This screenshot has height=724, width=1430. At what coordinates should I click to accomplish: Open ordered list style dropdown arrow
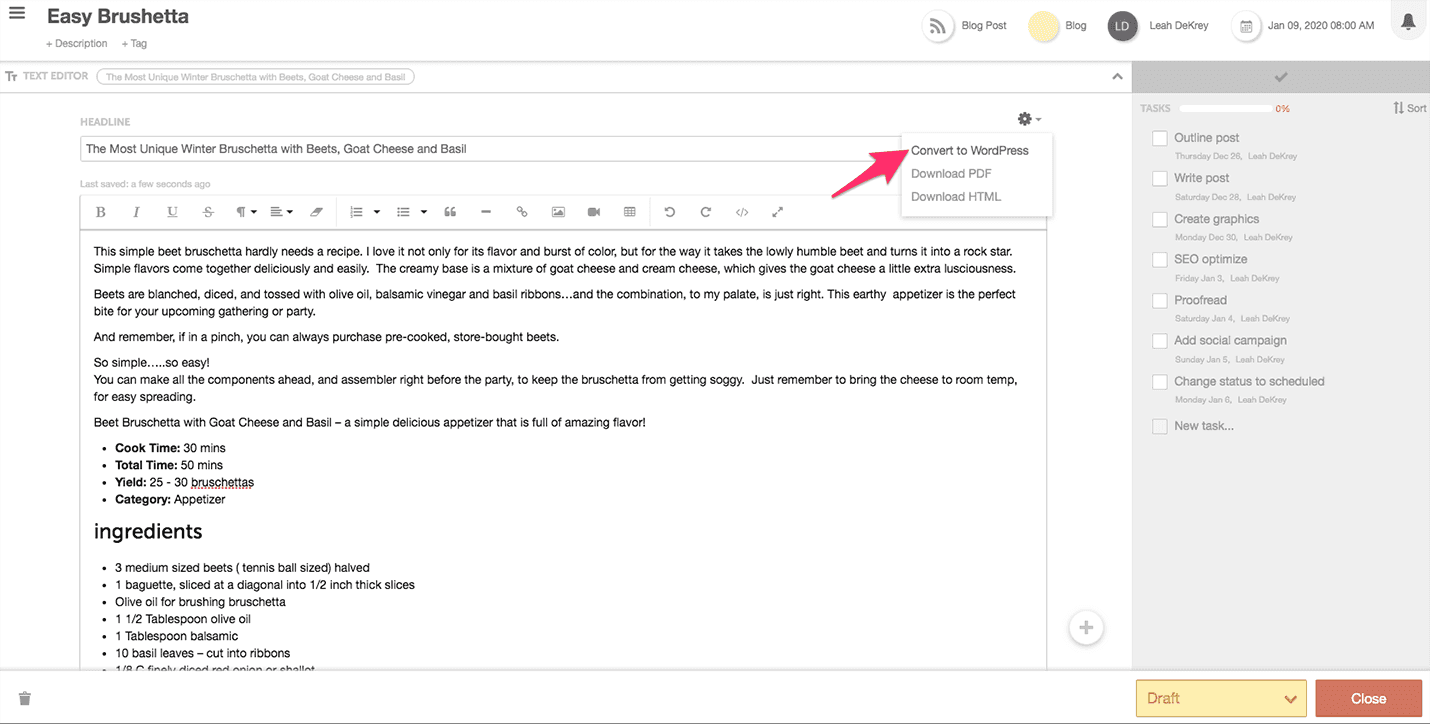pyautogui.click(x=377, y=212)
